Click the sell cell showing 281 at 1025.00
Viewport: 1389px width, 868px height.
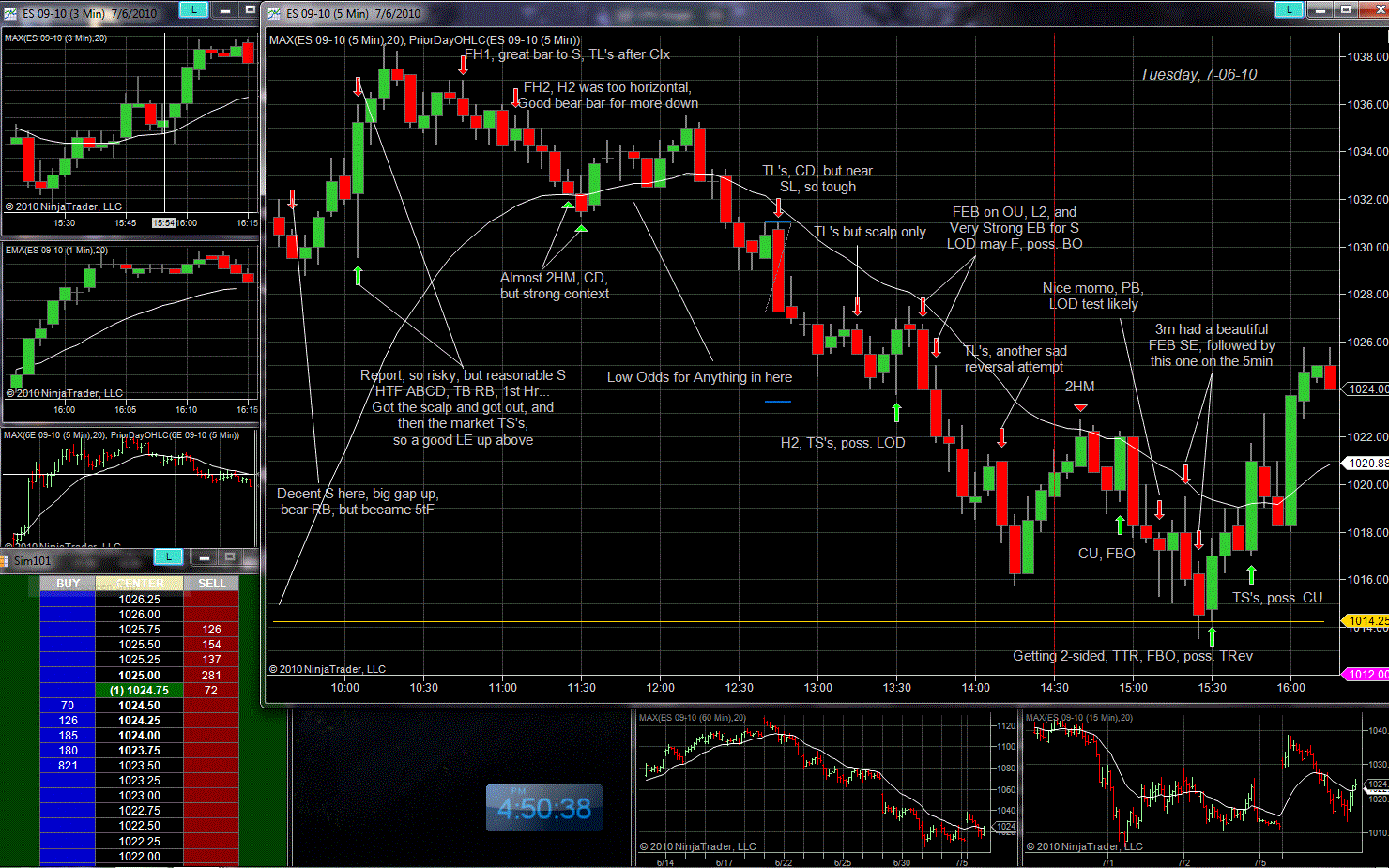tap(211, 676)
